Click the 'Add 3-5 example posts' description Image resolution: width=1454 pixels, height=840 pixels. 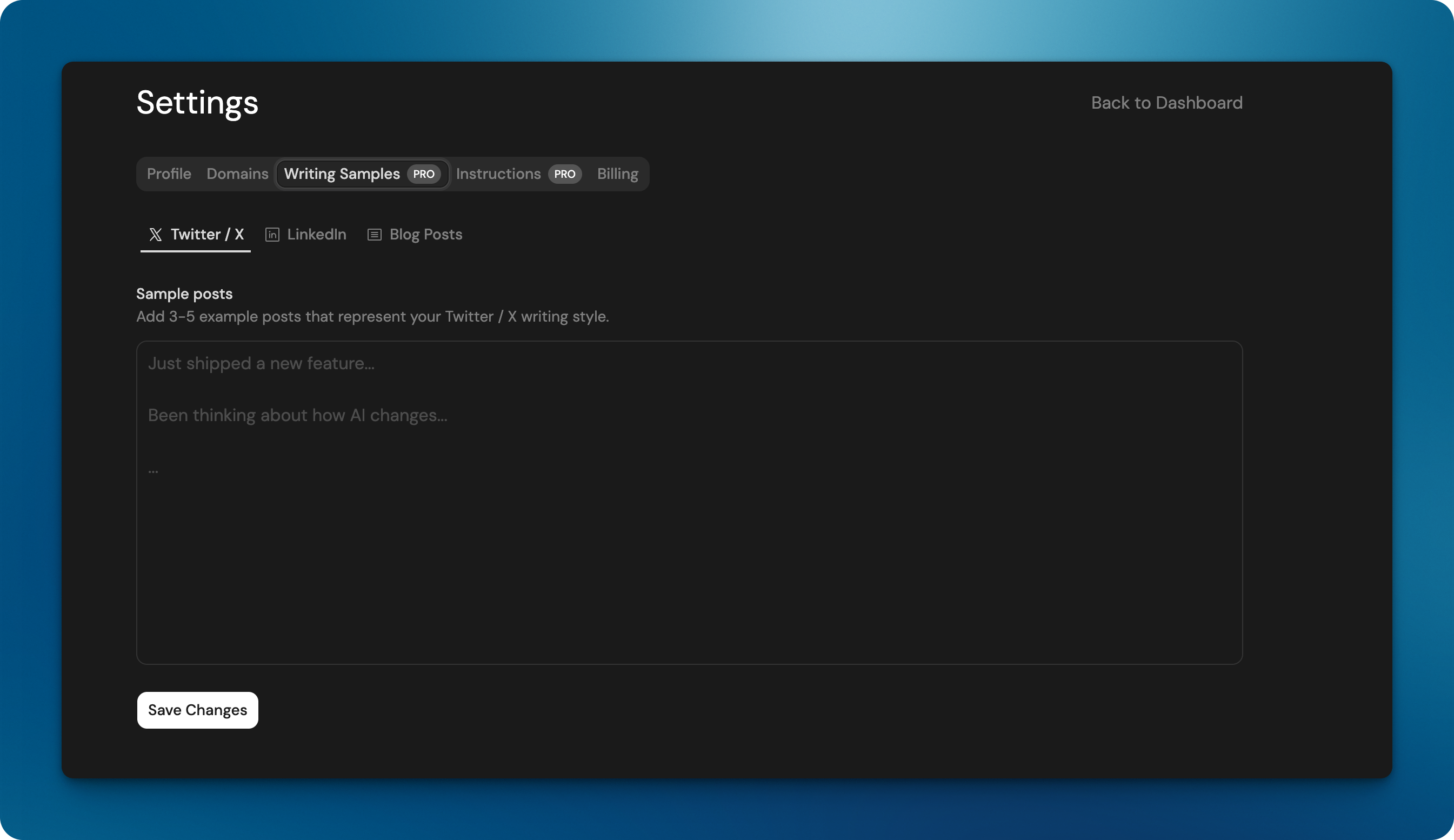click(372, 317)
